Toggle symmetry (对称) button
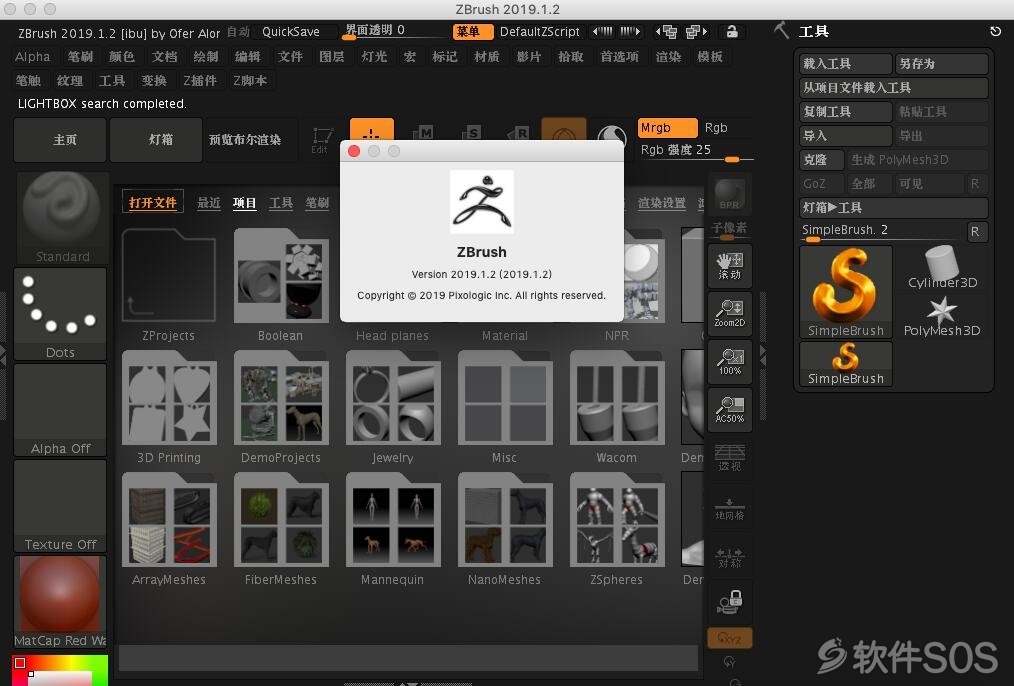This screenshot has height=686, width=1014. pos(729,555)
